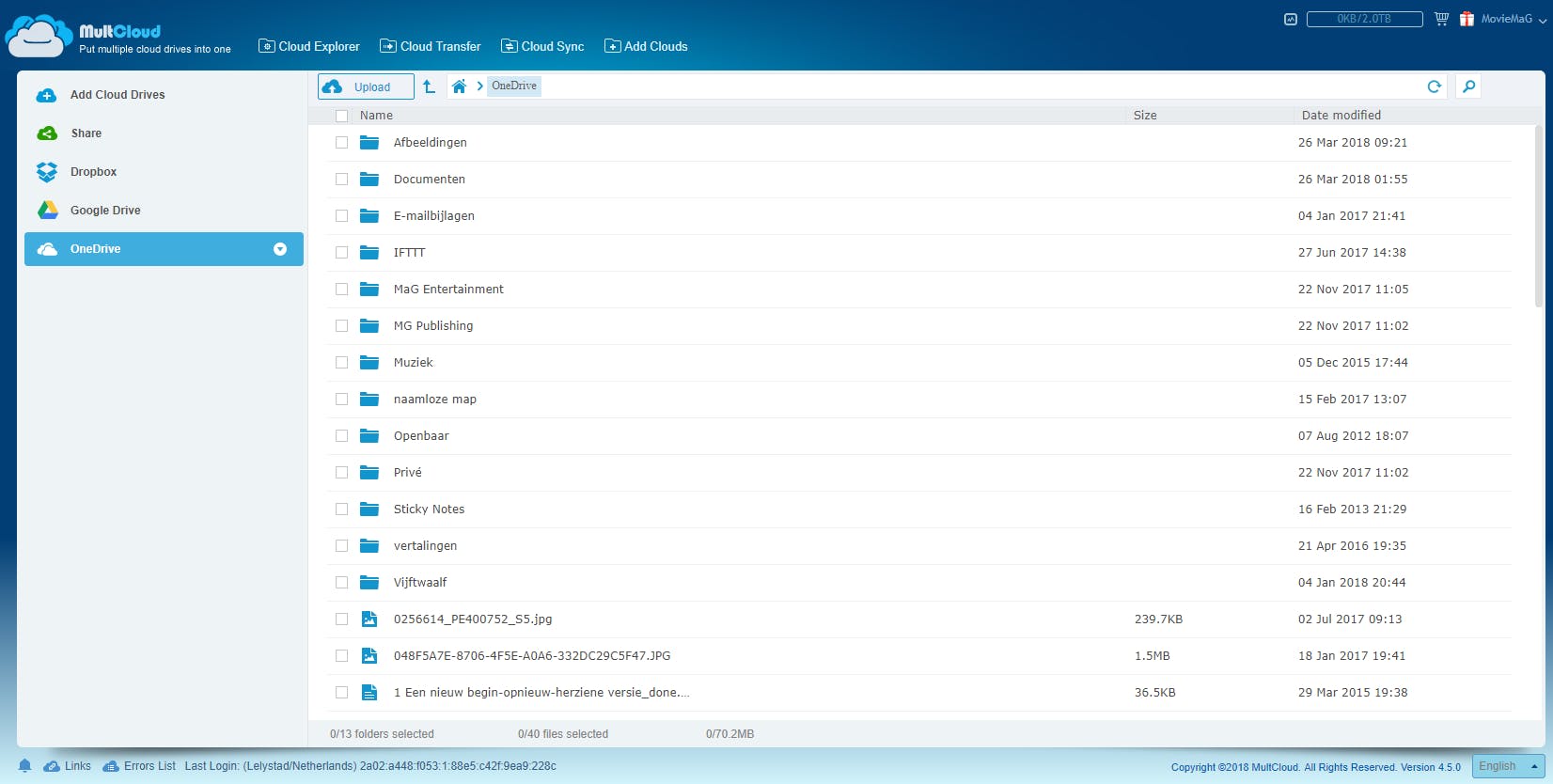Click the 048F5A7E JPG image file icon
This screenshot has width=1553, height=784.
tap(369, 656)
